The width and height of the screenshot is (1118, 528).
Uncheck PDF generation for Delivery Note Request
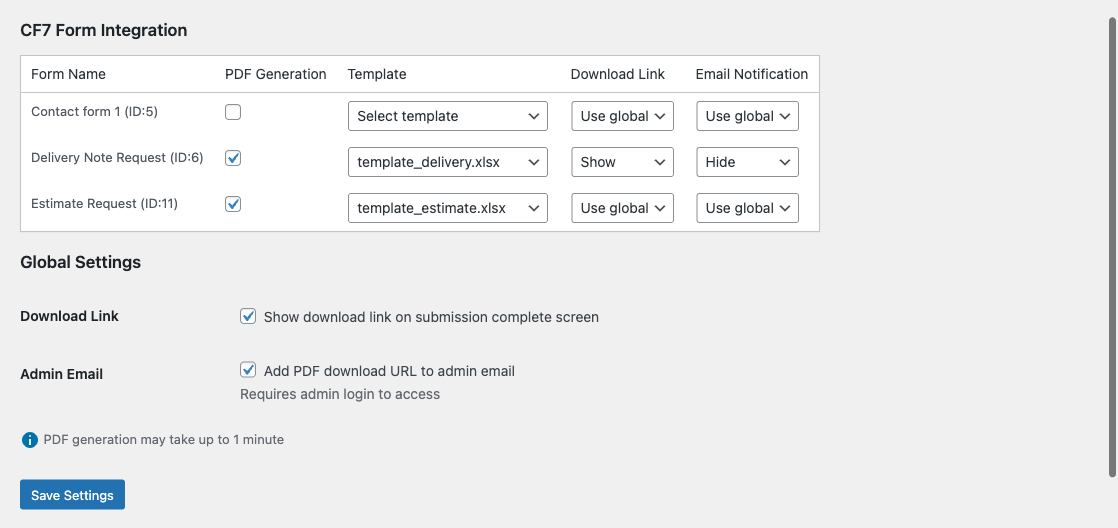pyautogui.click(x=233, y=158)
